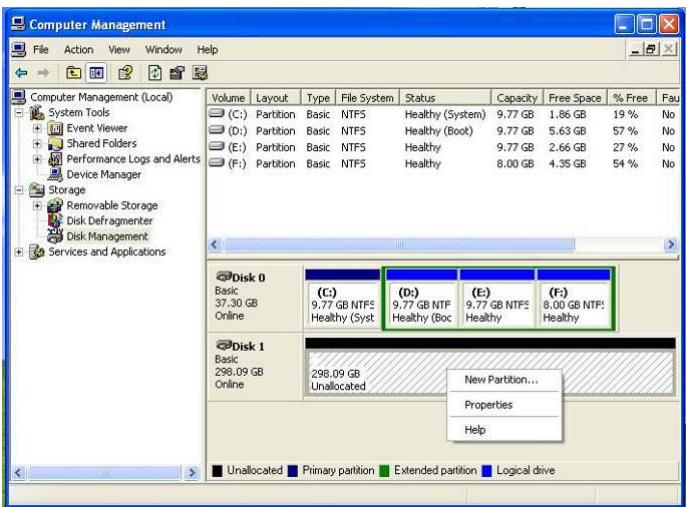Sort by the Capacity column header

[517, 98]
